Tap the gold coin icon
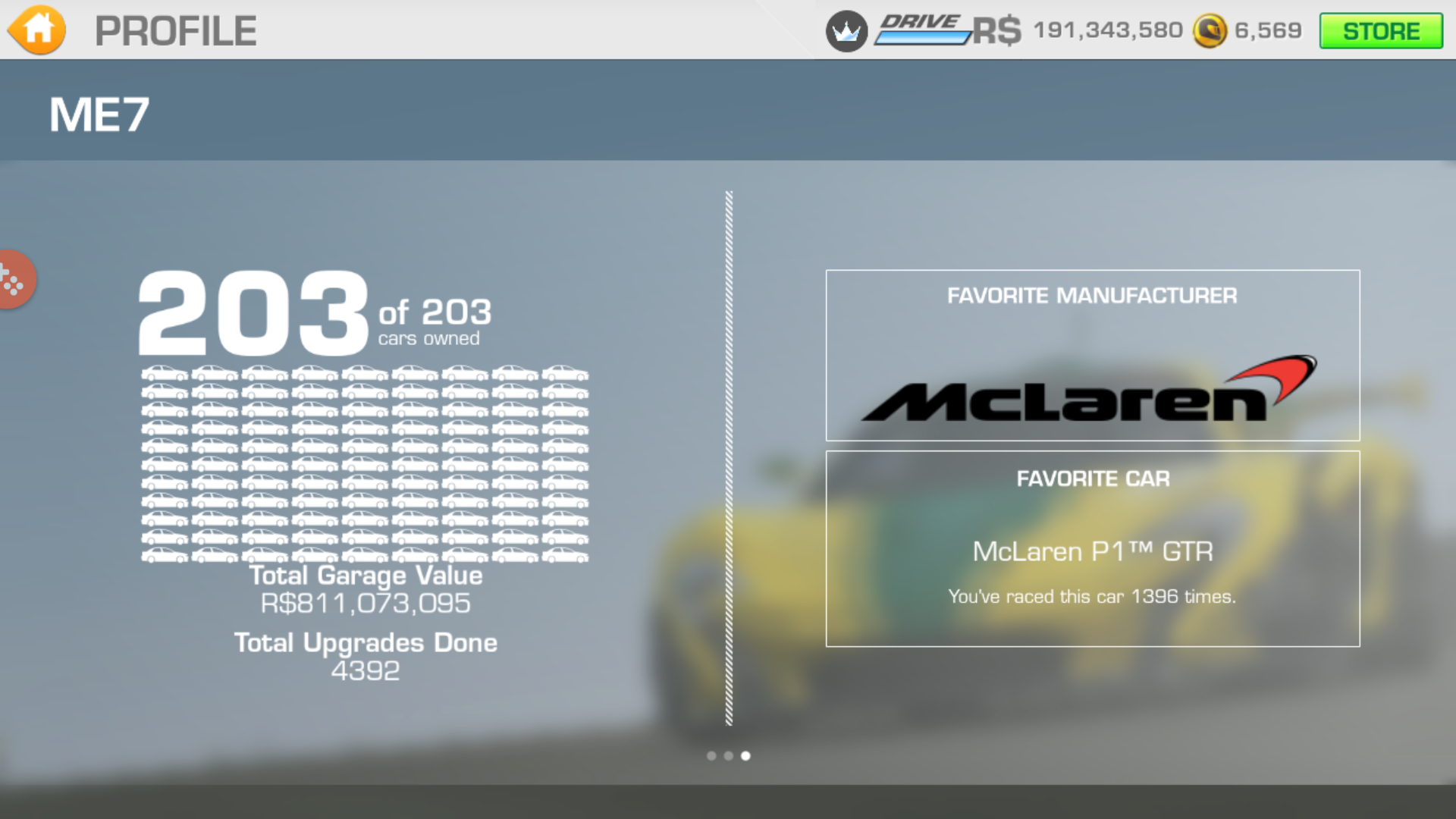 (x=1210, y=31)
